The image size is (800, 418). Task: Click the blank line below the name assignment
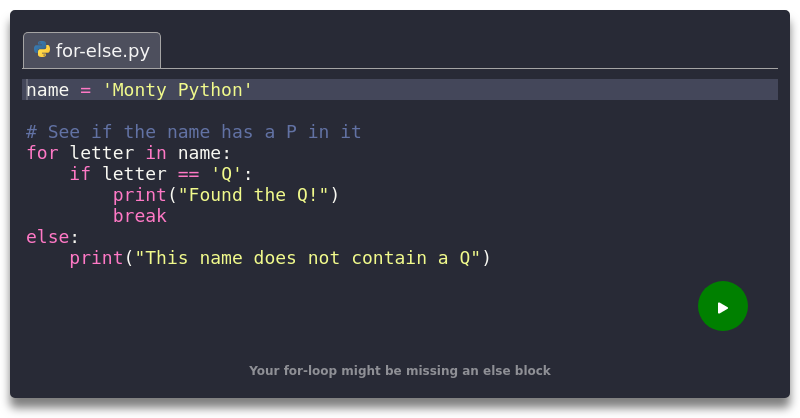tap(400, 111)
